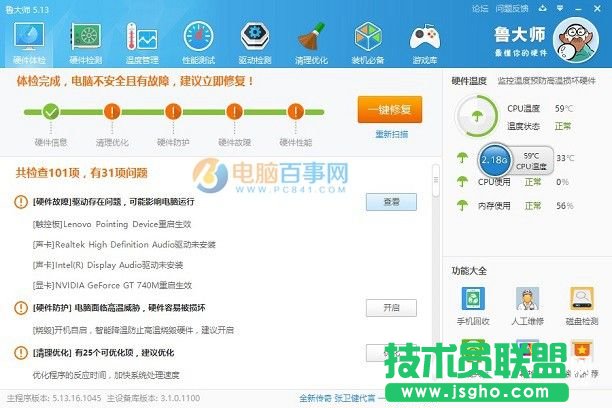This screenshot has width=612, height=408.
Task: Click the 共检查101项，有31项问题 heading
Action: pos(82,173)
